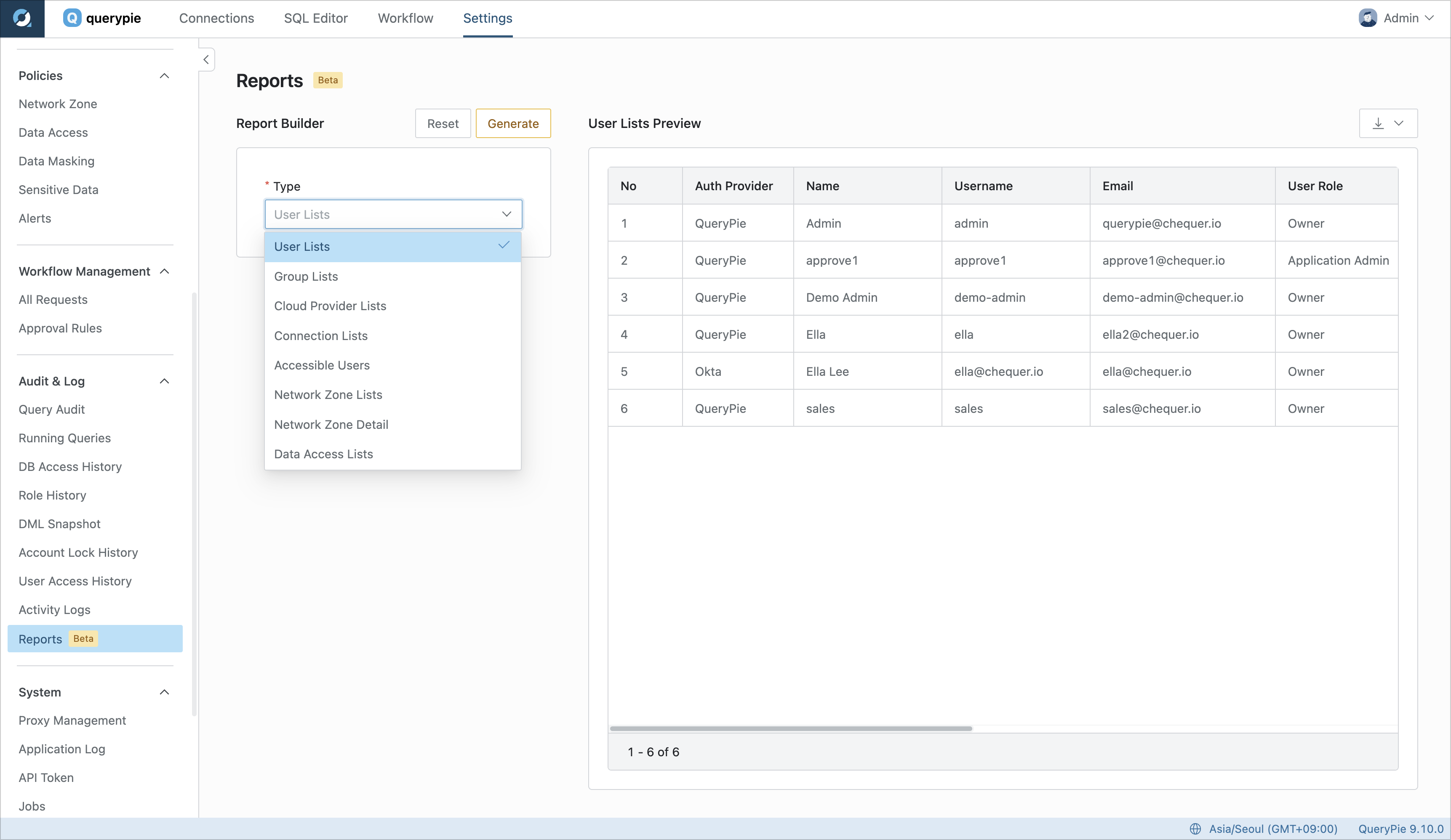Collapse the System section
Viewport: 1451px width, 840px height.
click(x=164, y=691)
